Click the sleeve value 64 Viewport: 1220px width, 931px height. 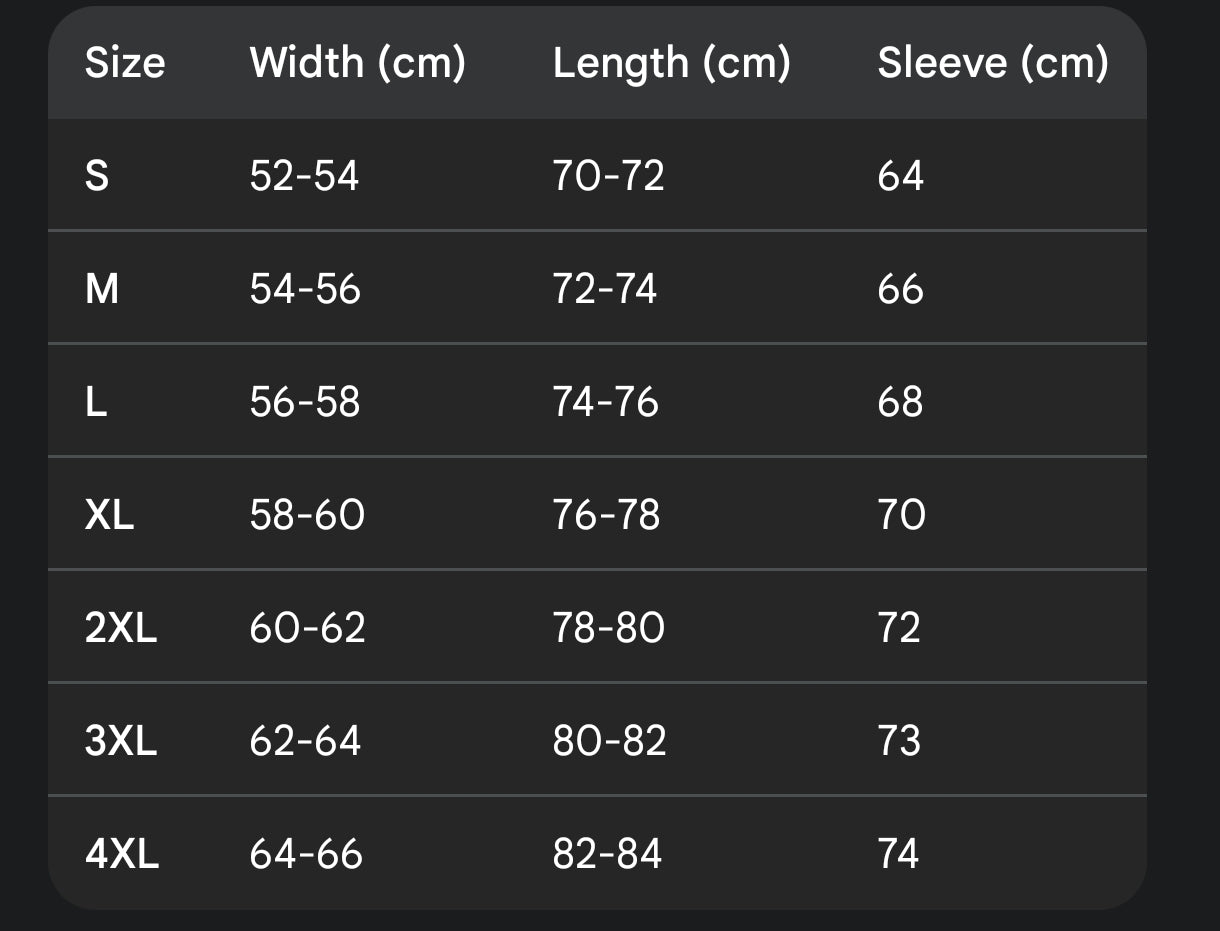900,176
